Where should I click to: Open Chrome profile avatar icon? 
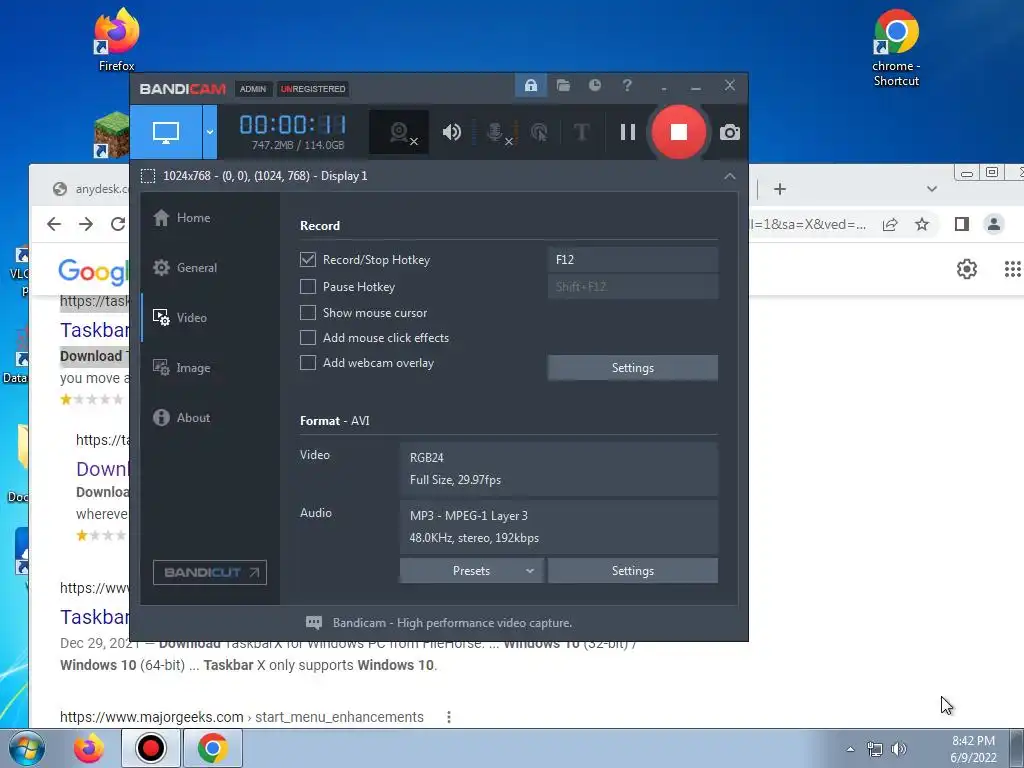994,225
